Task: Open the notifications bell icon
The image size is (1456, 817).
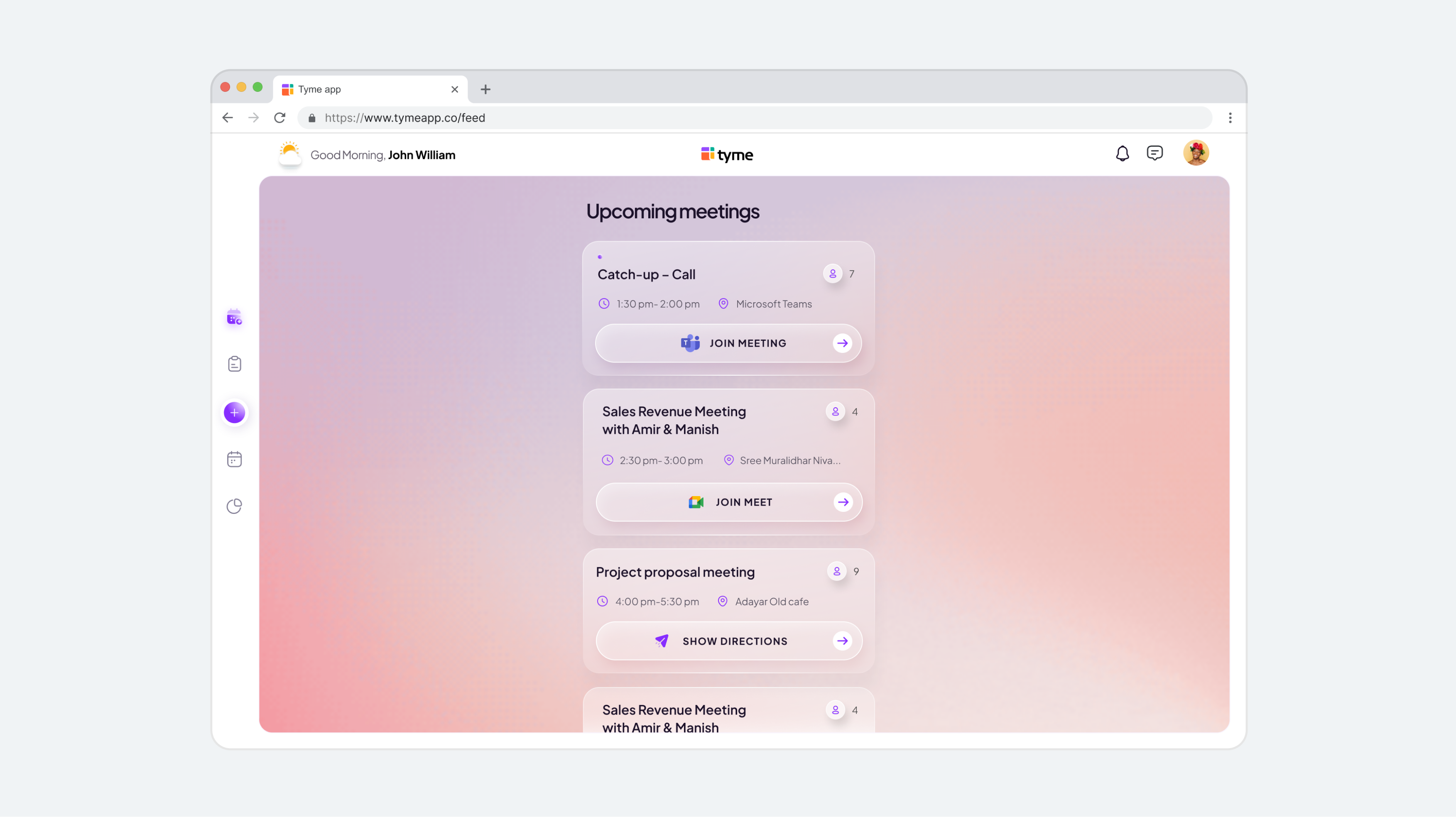Action: point(1122,153)
